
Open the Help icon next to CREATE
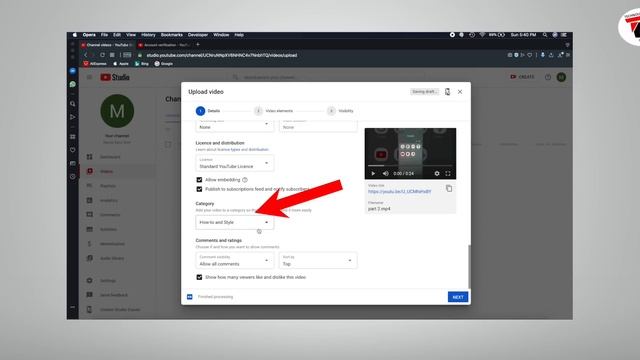[548, 77]
